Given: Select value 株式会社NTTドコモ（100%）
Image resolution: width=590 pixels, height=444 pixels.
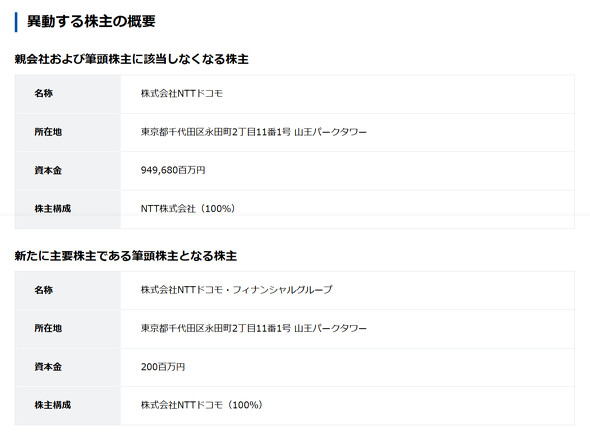Looking at the screenshot, I should coord(202,405).
